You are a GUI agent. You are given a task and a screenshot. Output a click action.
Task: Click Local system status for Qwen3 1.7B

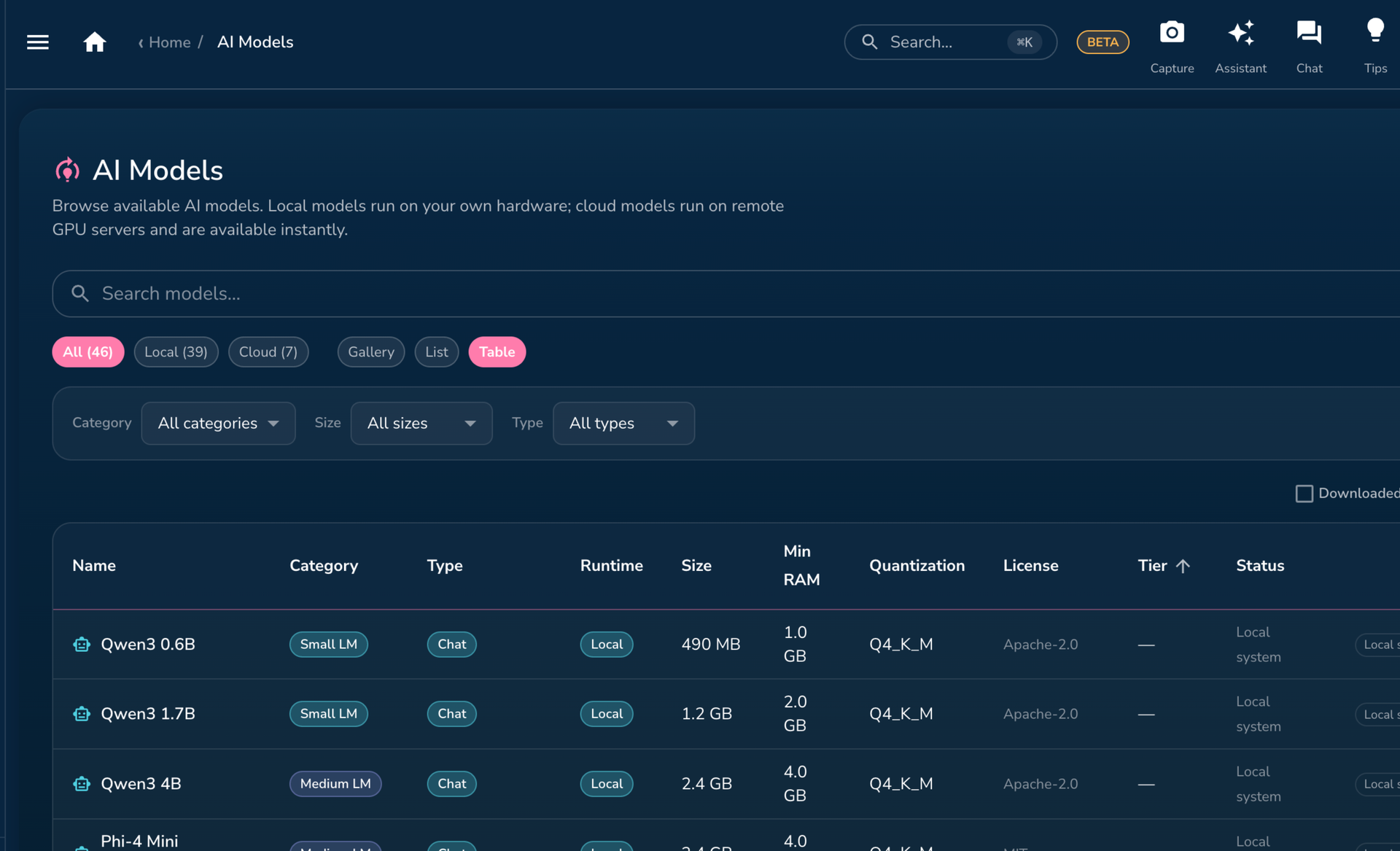(1259, 714)
